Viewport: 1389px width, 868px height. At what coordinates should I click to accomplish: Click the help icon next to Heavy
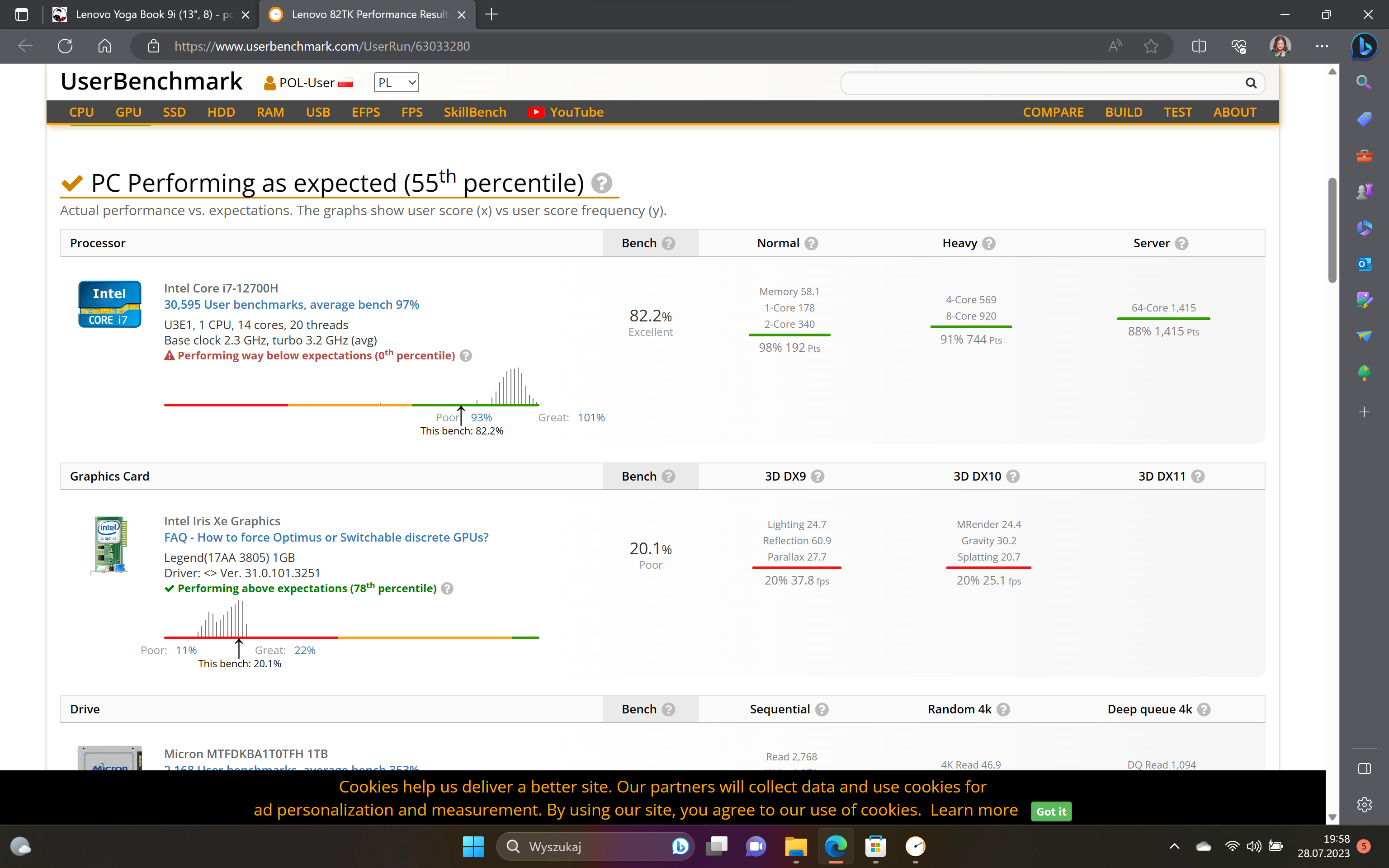tap(988, 243)
